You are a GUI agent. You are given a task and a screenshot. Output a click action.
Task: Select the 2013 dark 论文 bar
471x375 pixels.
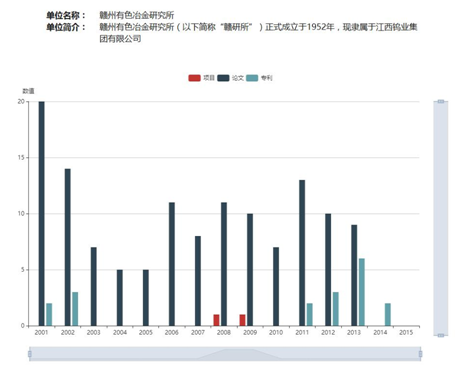pos(354,275)
